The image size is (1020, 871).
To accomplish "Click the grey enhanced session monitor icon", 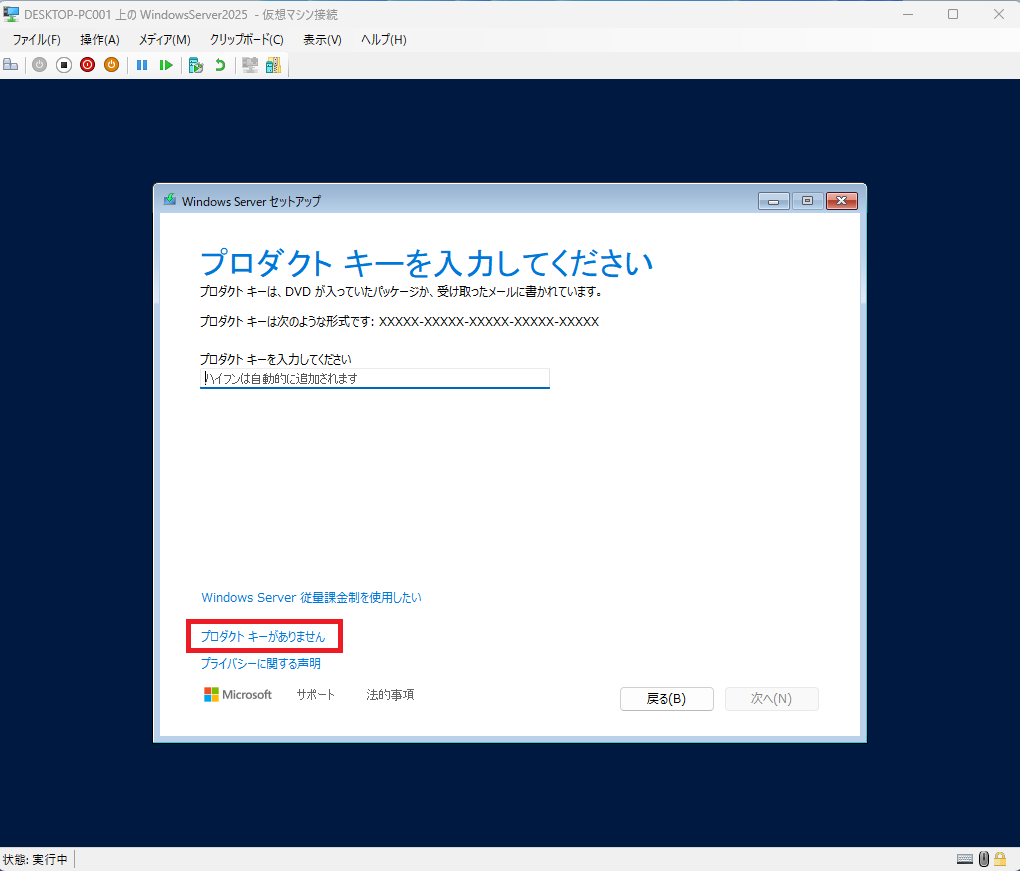I will (250, 65).
